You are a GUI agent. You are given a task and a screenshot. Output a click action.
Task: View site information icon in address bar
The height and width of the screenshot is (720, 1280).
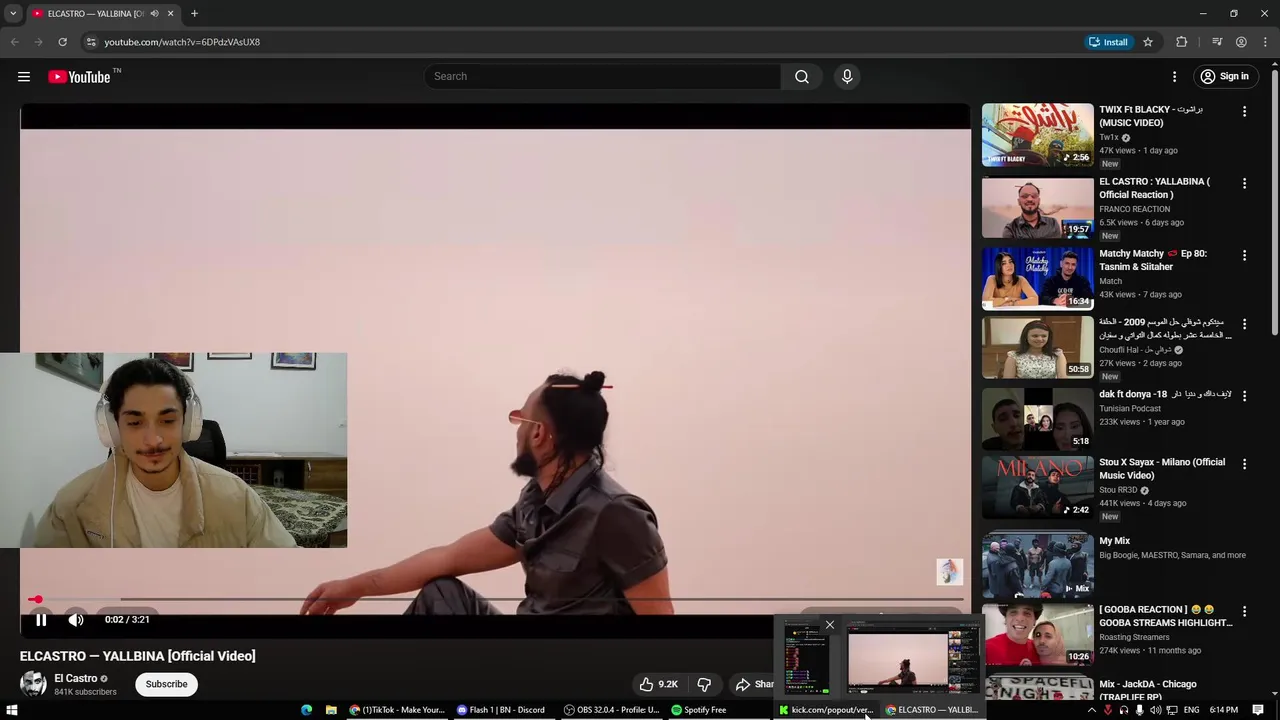tap(91, 42)
